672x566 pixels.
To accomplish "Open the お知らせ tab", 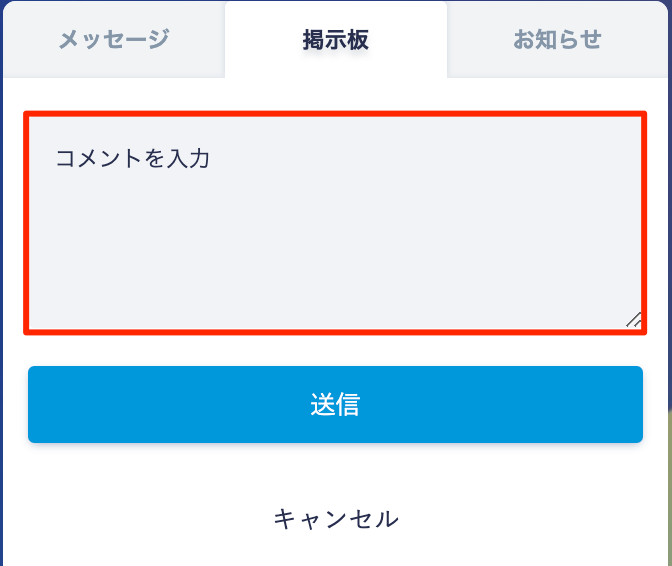I will click(557, 40).
